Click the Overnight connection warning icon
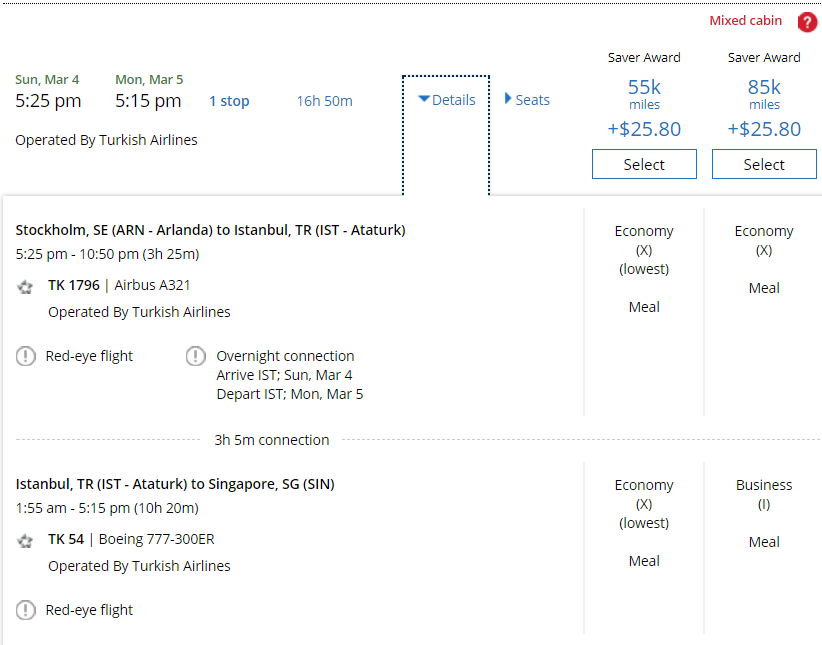 coord(196,356)
